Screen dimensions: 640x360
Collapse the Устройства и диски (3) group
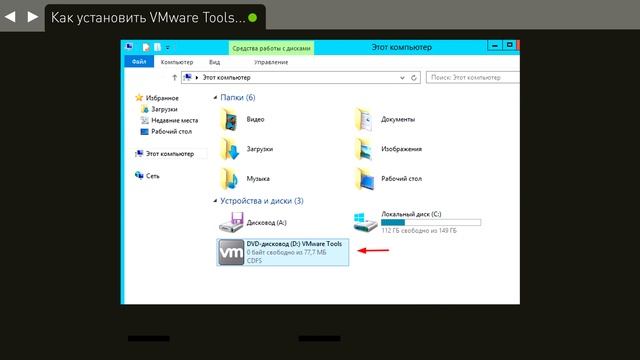tap(215, 201)
